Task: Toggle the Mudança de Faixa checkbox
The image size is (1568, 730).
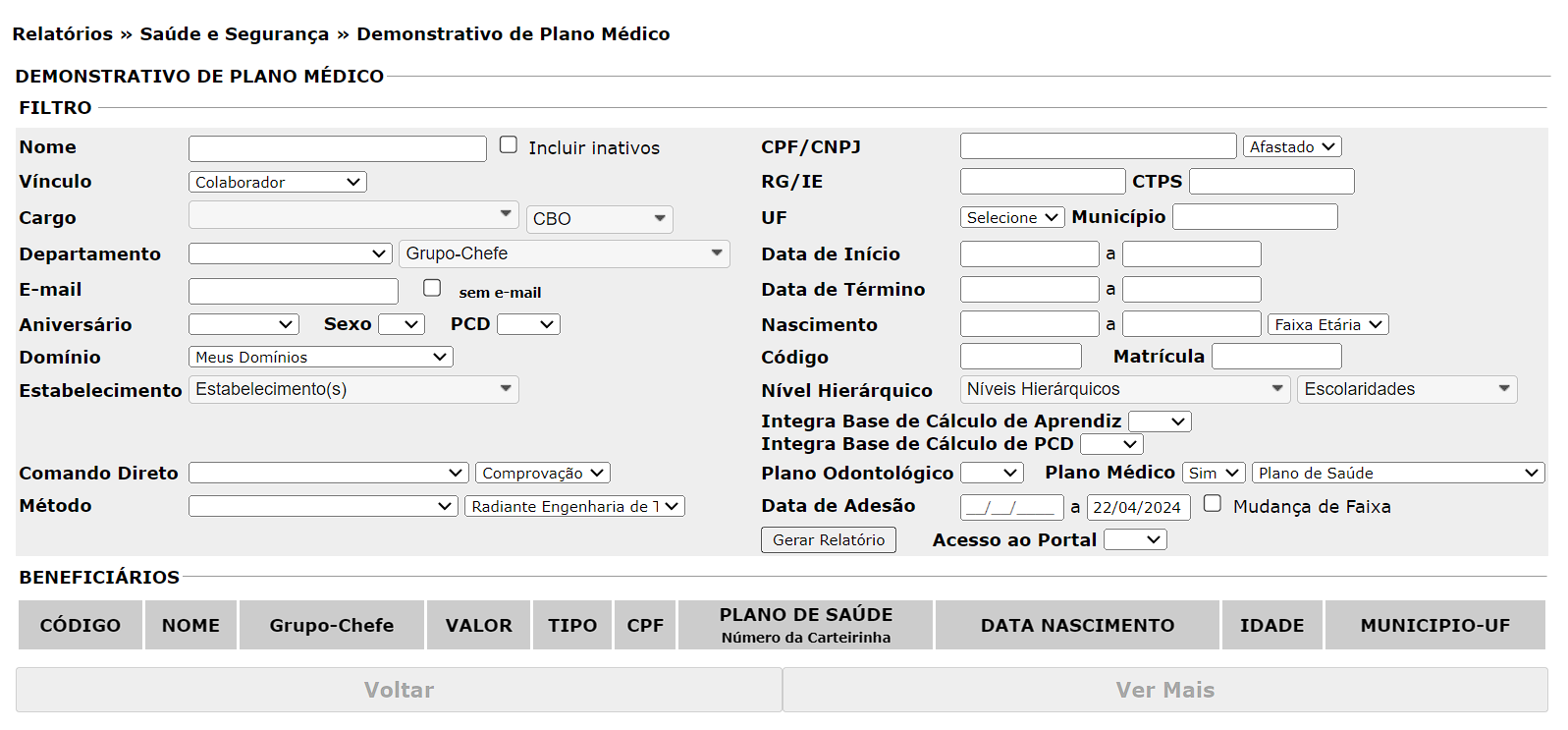Action: pyautogui.click(x=1213, y=504)
